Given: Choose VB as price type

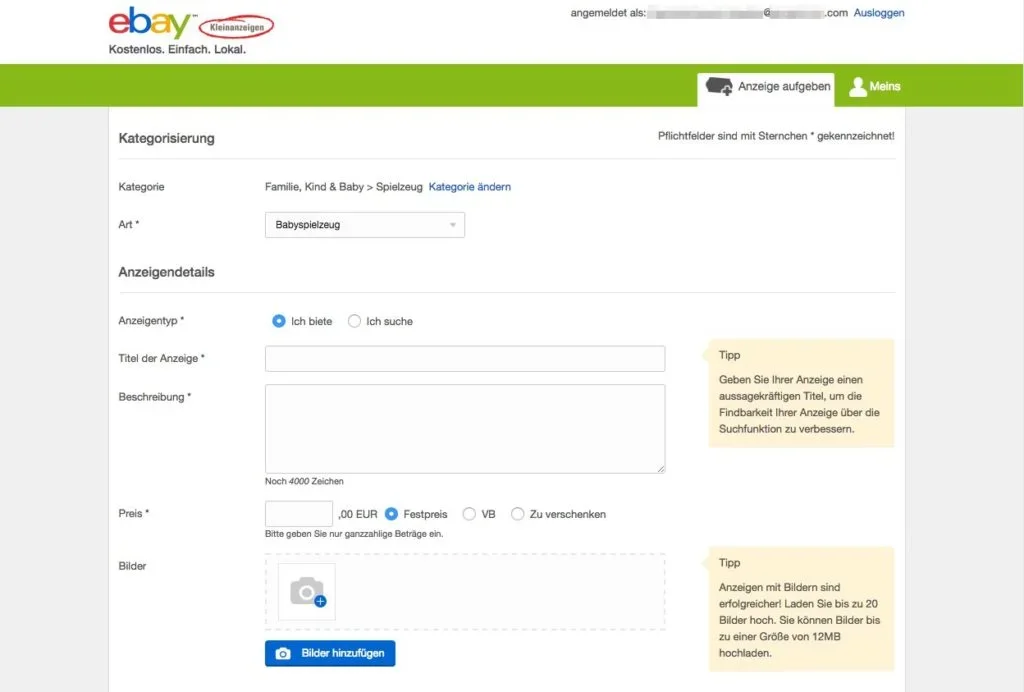Looking at the screenshot, I should (x=469, y=514).
